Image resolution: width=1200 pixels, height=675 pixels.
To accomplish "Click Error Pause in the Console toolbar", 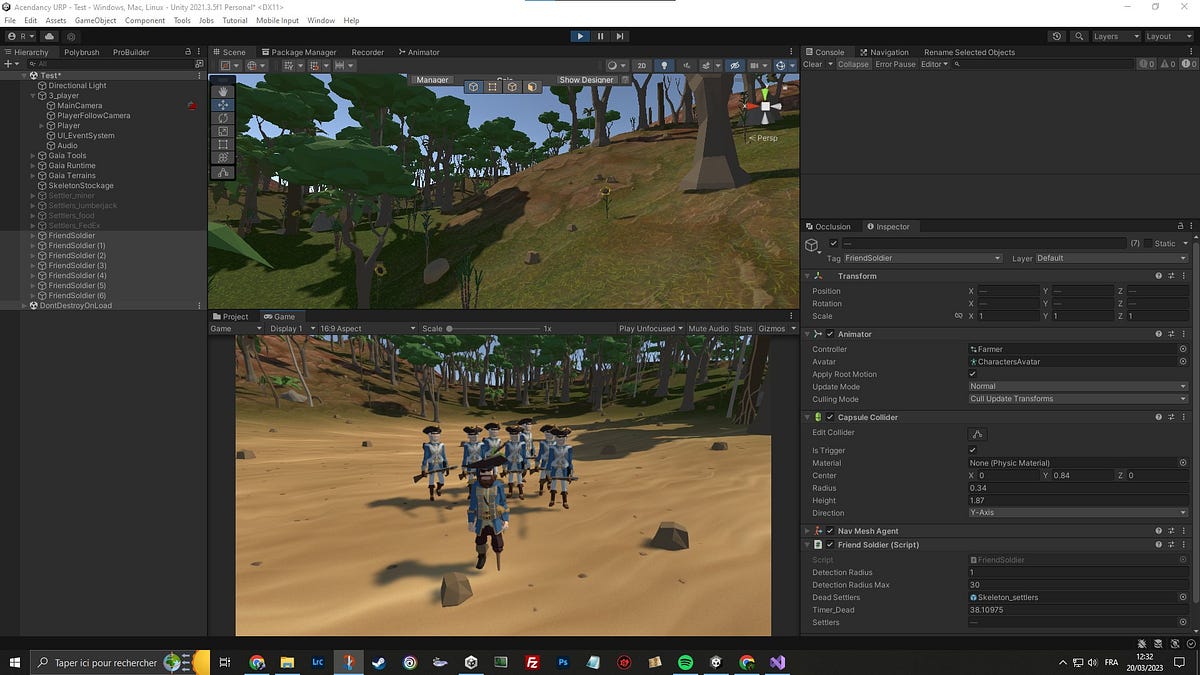I will click(893, 64).
